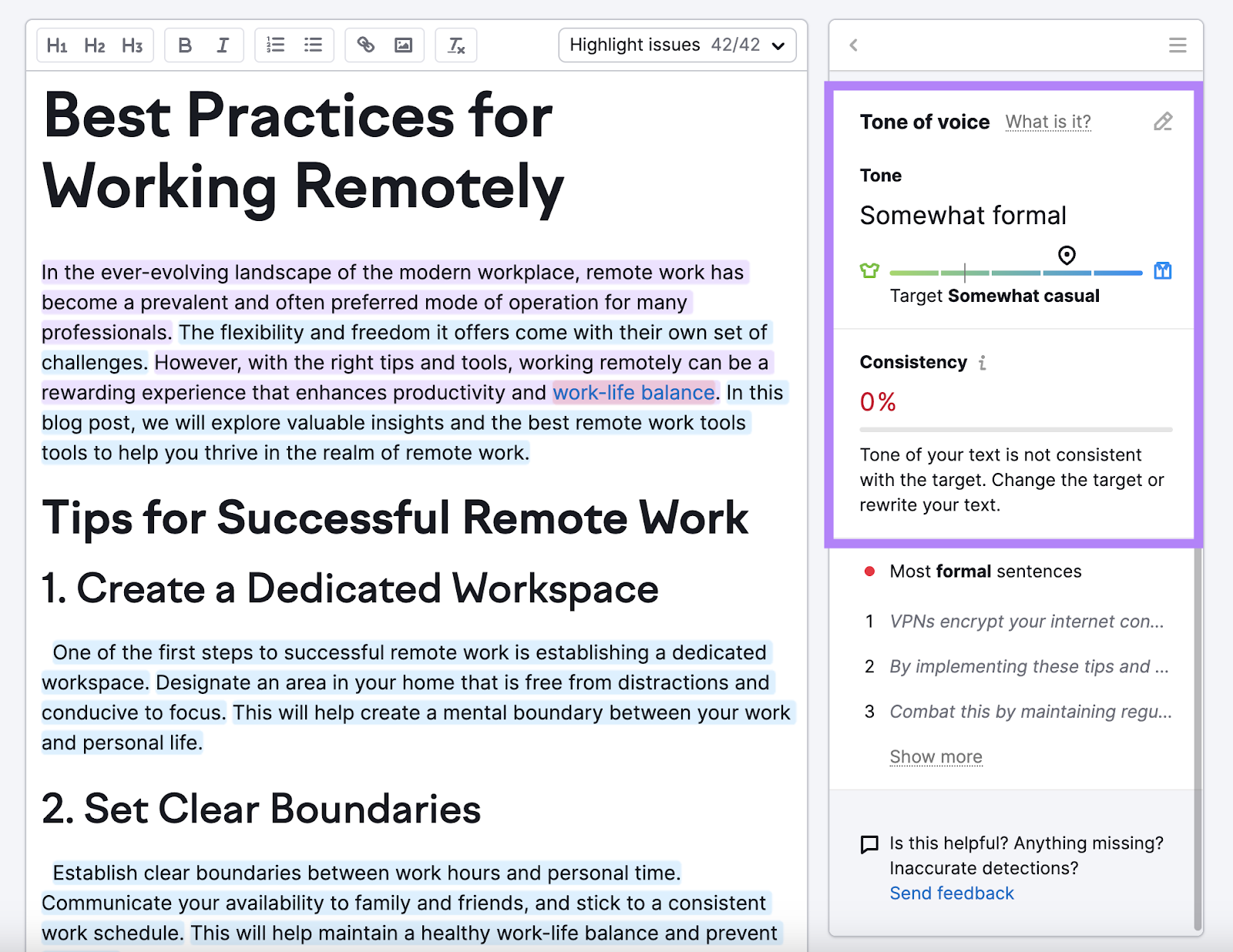Open the sidebar hamburger menu
This screenshot has height=952, width=1233.
point(1177,45)
